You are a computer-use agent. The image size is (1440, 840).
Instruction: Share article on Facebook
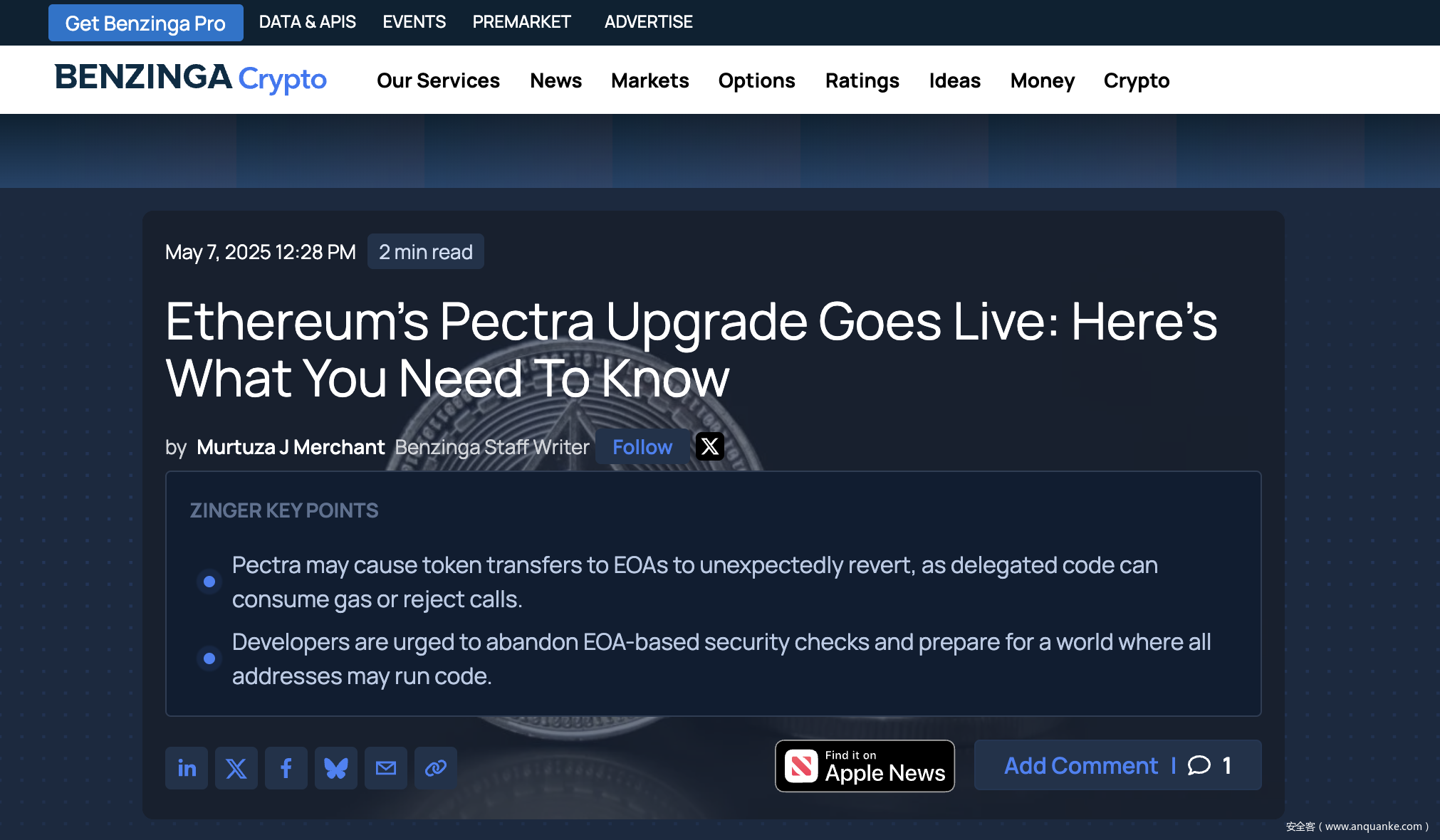[x=286, y=767]
